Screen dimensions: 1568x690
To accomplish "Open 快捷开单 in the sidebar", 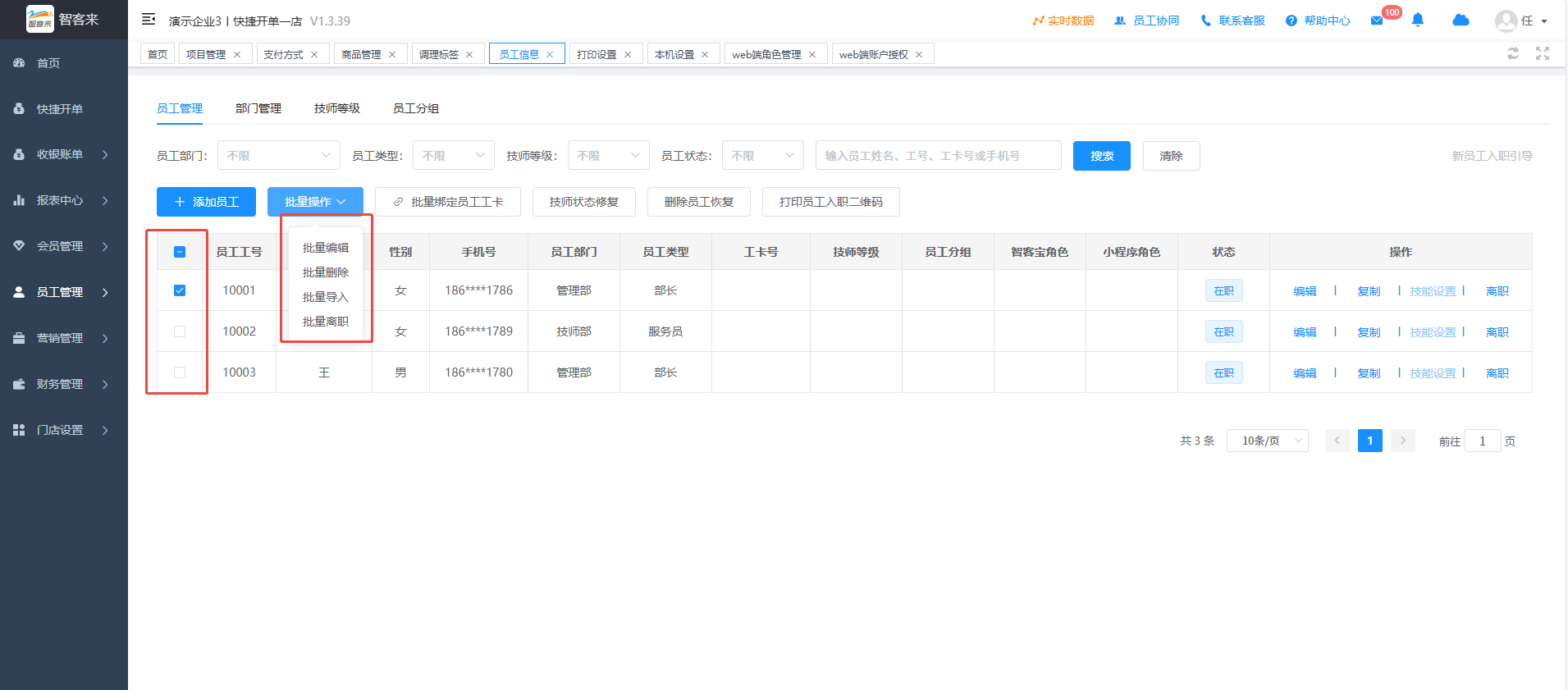I will tap(64, 108).
